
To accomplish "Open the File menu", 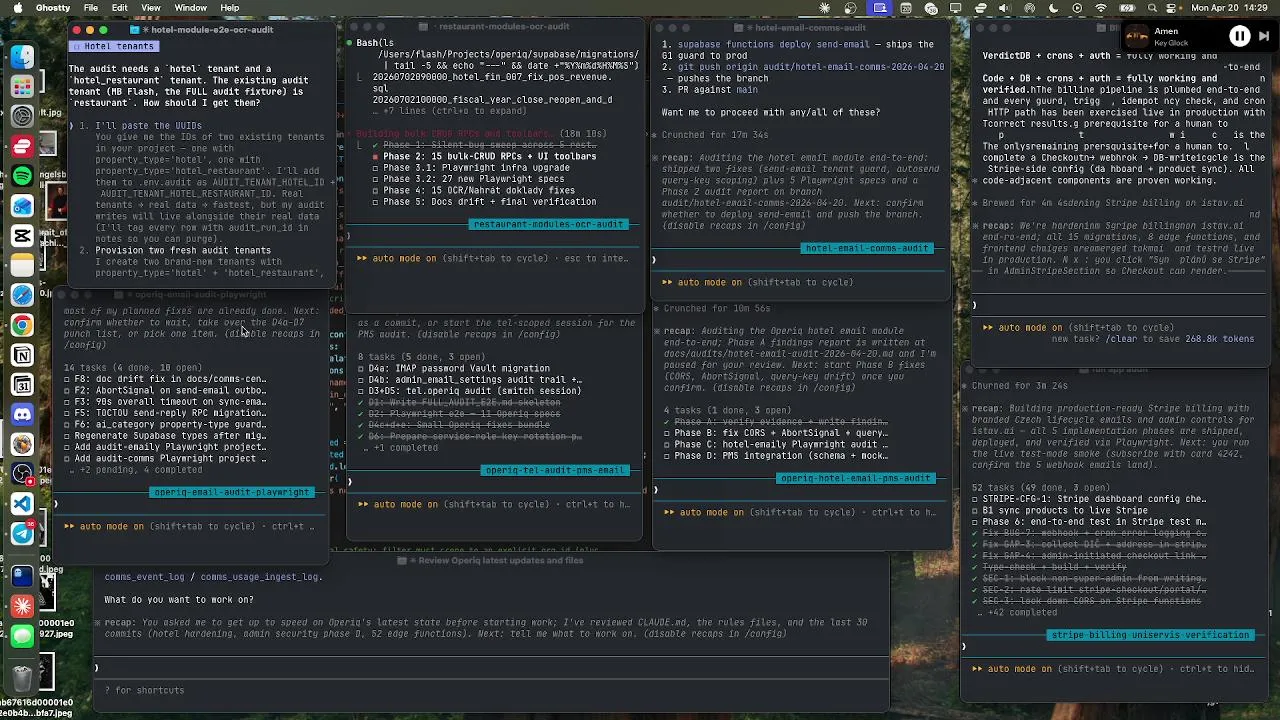I will click(x=91, y=8).
